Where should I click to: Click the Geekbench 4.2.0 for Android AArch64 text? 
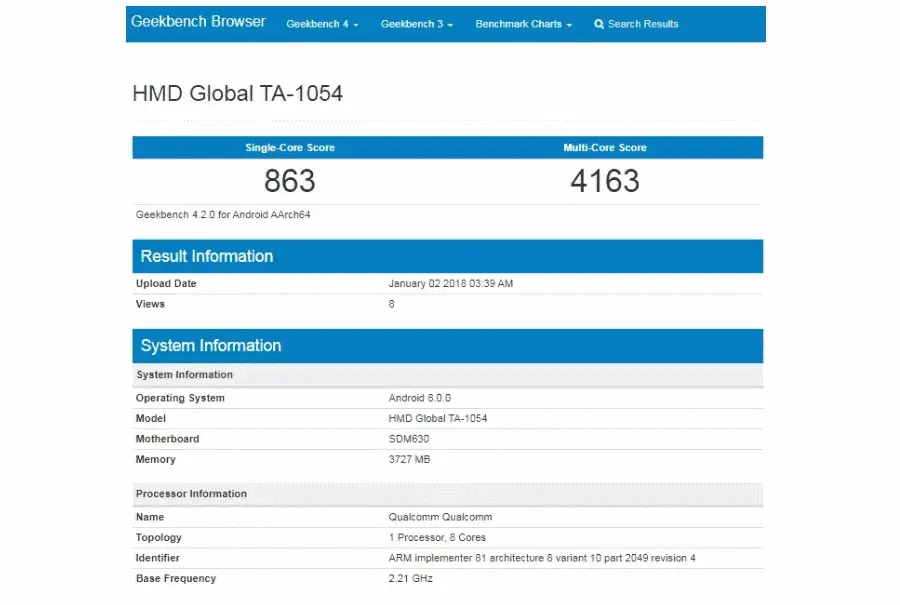pos(223,215)
